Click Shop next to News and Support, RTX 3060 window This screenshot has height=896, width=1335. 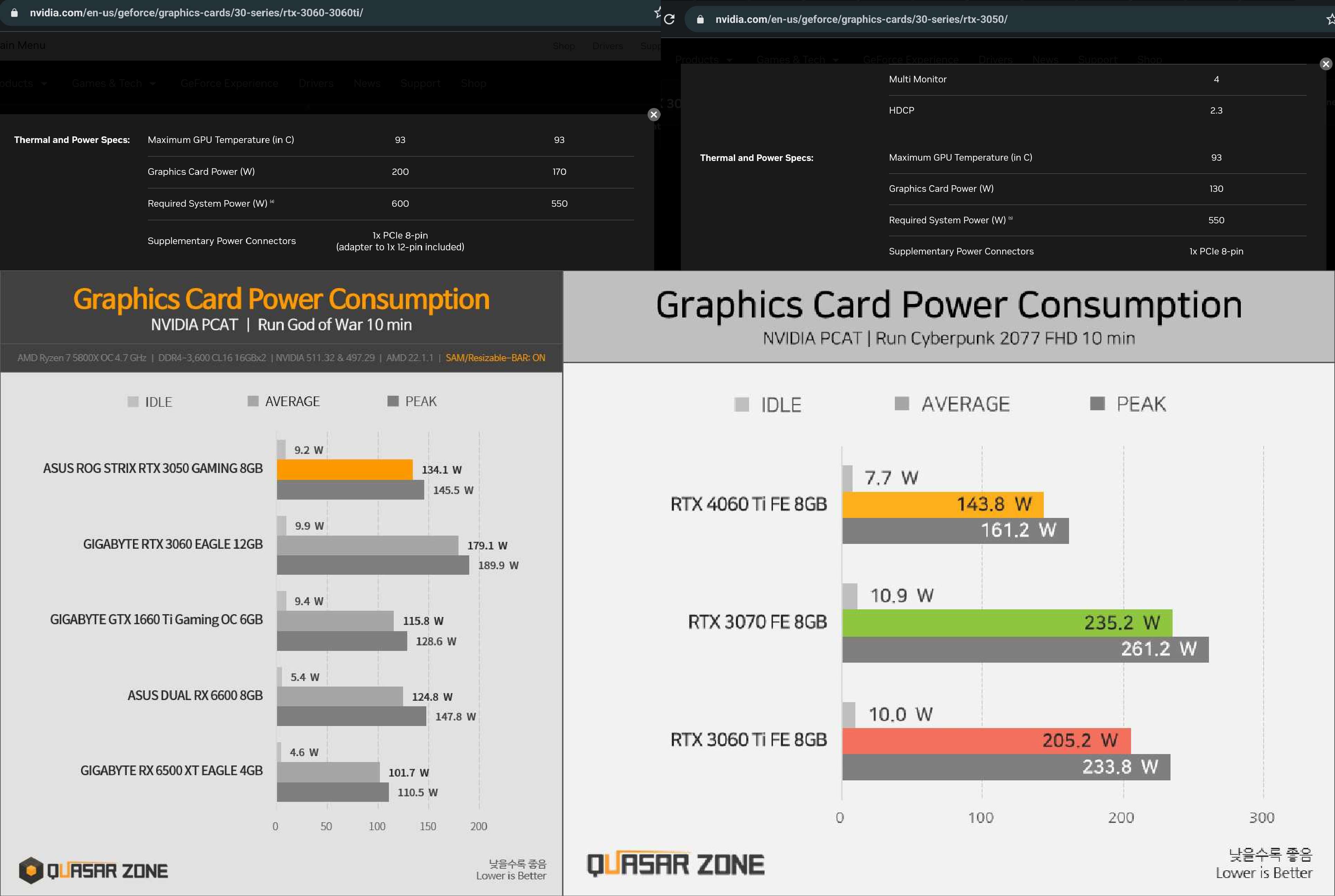pyautogui.click(x=474, y=83)
